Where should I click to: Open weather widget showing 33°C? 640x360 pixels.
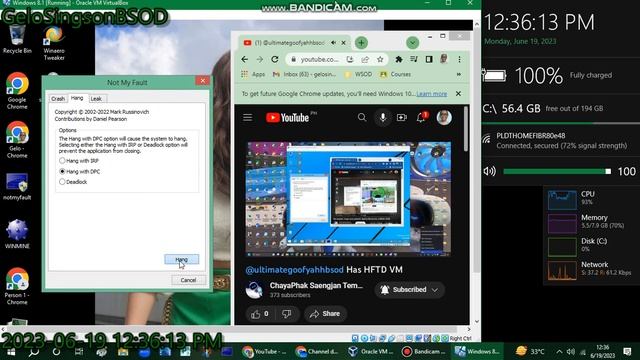(530, 351)
